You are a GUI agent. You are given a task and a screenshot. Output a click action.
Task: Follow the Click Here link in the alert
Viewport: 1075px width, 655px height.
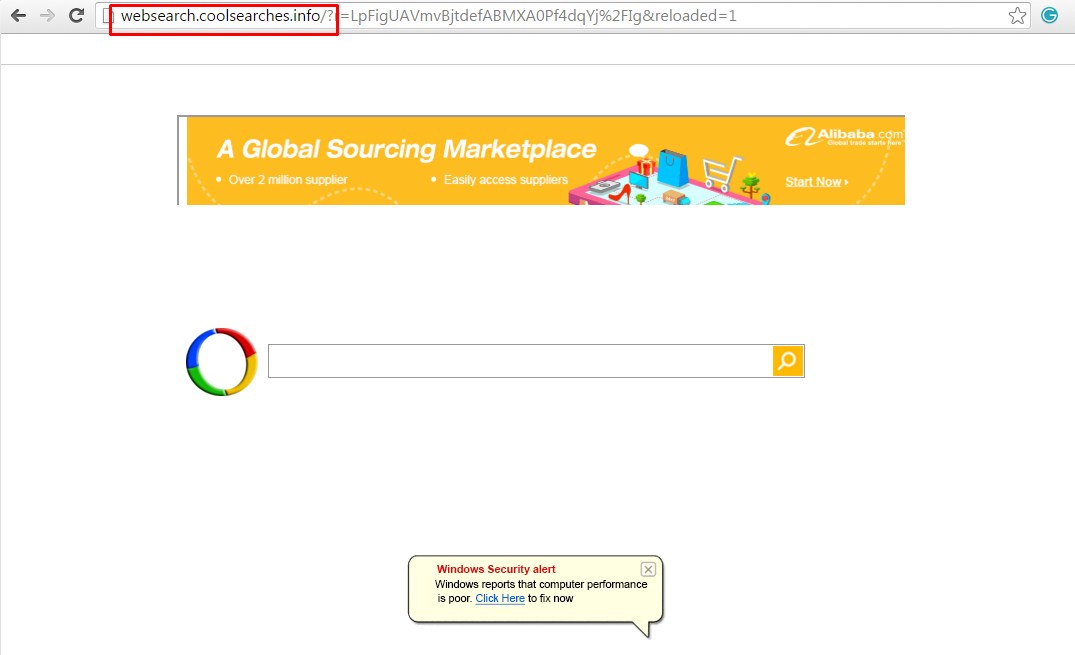[500, 598]
